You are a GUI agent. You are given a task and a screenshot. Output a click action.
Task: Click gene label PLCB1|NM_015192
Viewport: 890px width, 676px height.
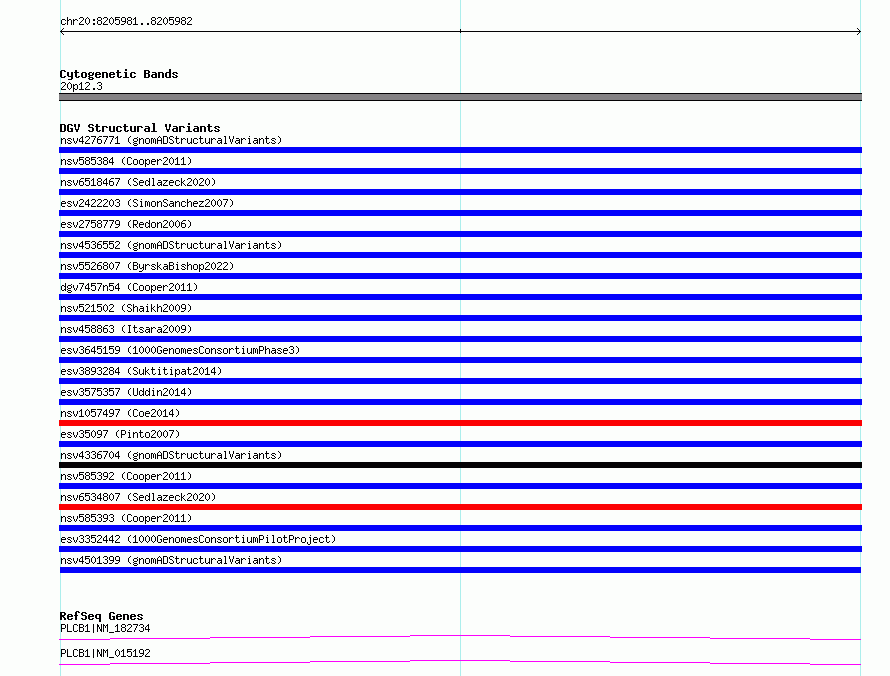(105, 653)
